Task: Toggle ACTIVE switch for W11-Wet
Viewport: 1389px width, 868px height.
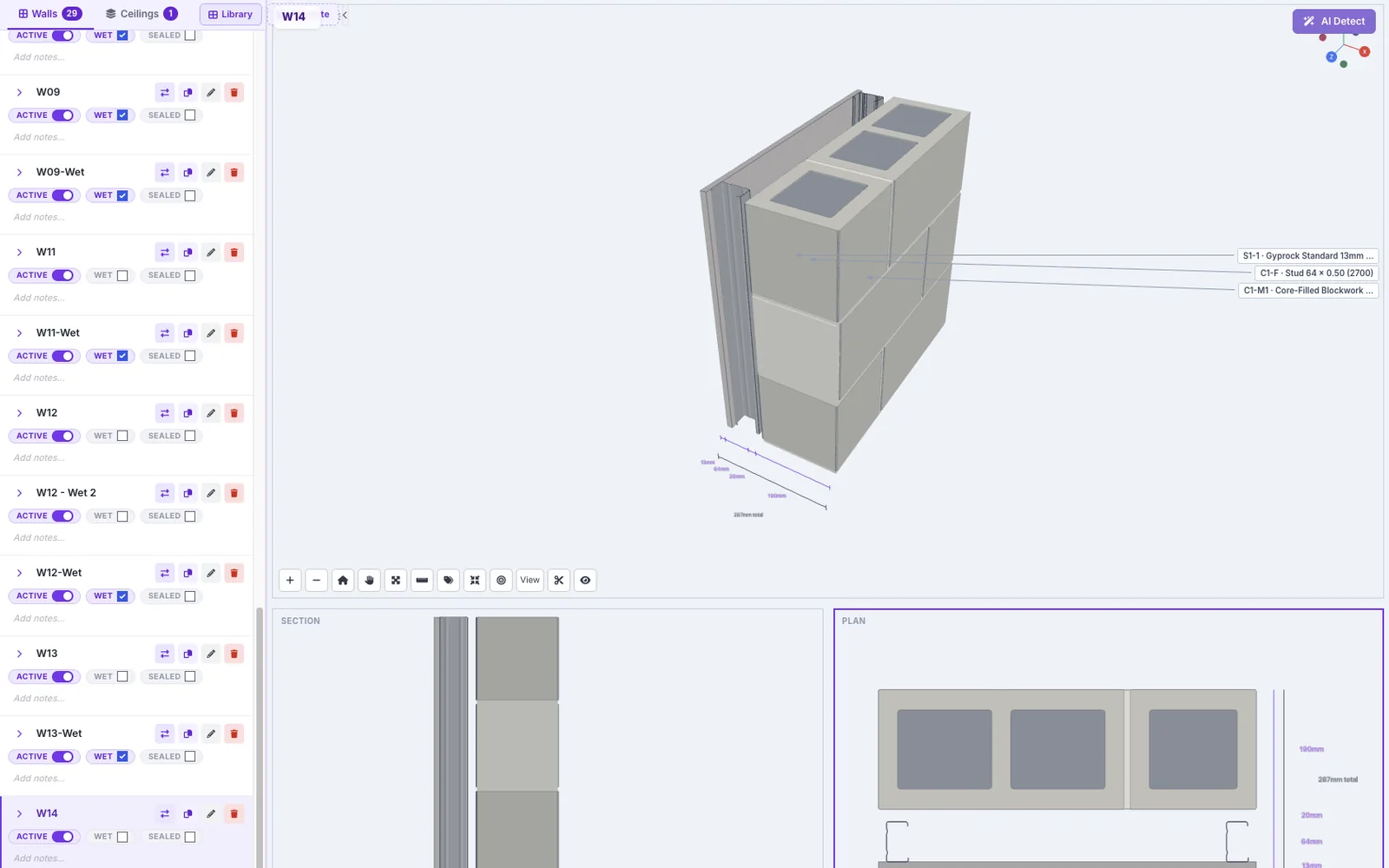Action: click(63, 356)
